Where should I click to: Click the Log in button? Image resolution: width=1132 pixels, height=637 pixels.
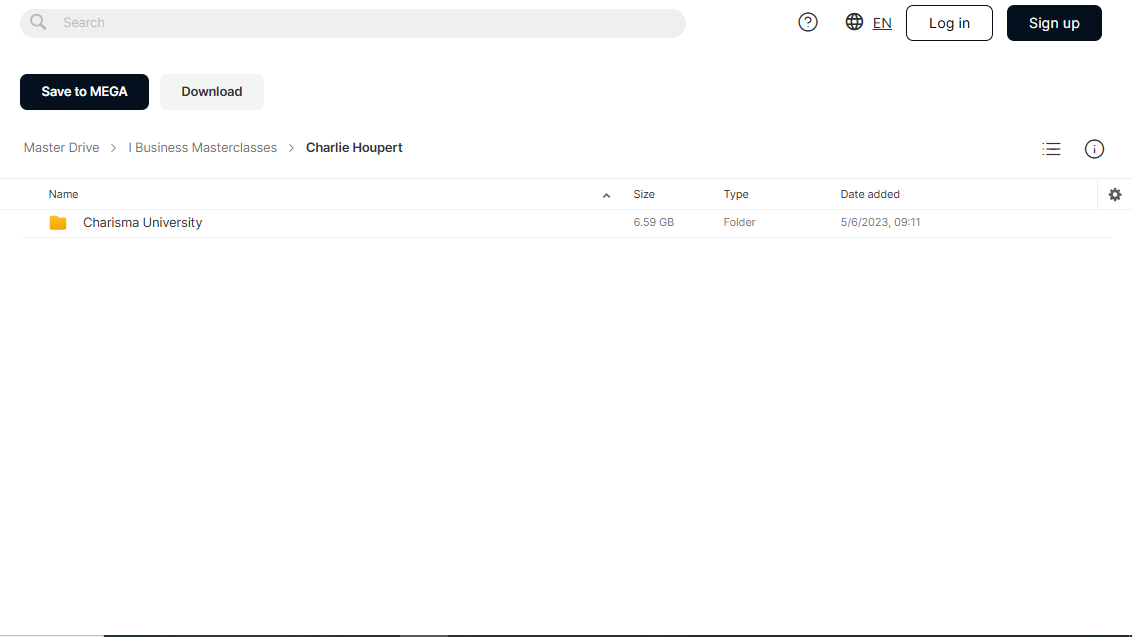pos(949,23)
